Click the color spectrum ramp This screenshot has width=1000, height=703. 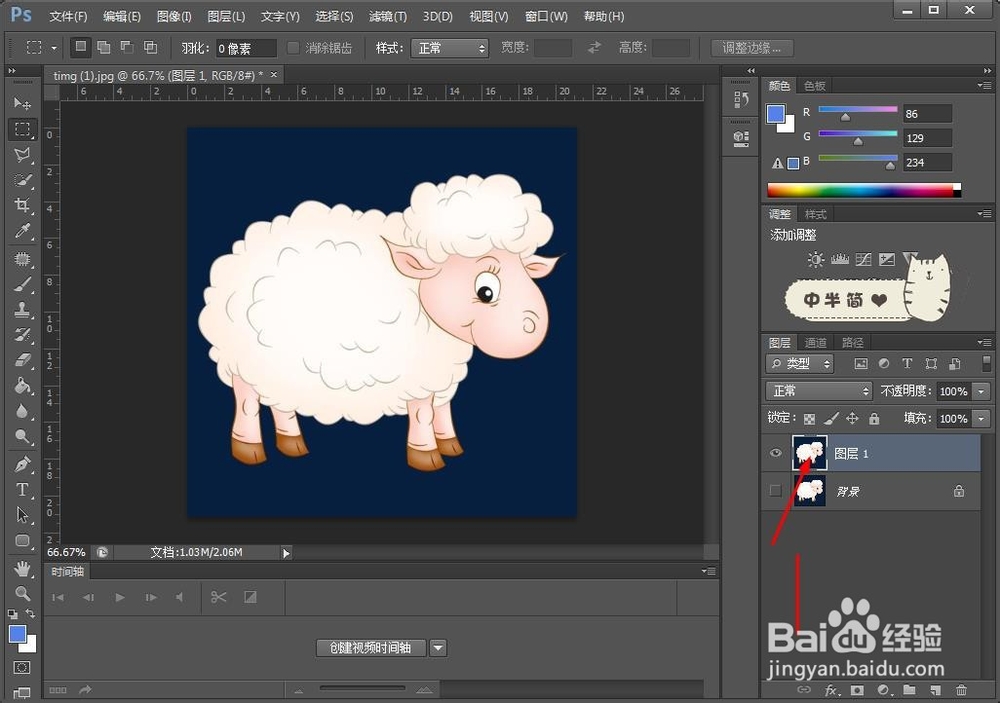point(864,190)
